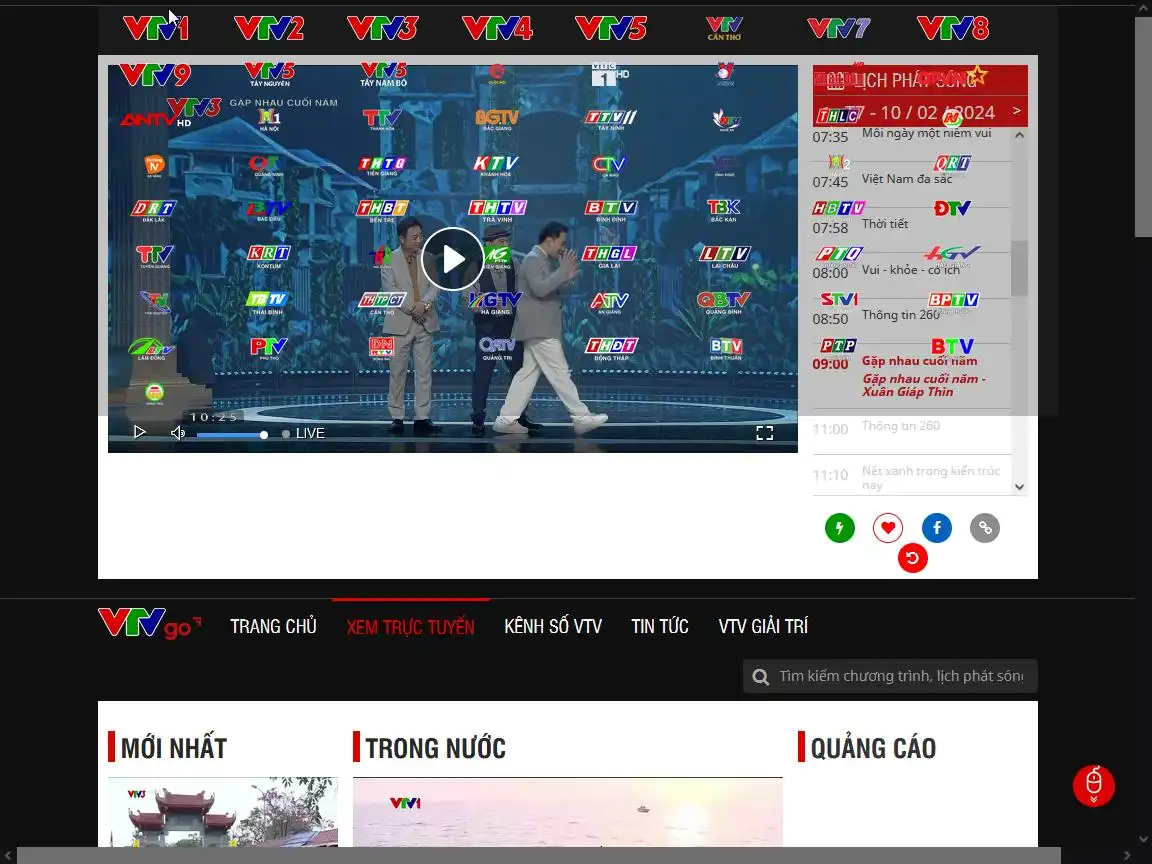Open the VTV Giải trí menu item
This screenshot has height=864, width=1152.
763,626
